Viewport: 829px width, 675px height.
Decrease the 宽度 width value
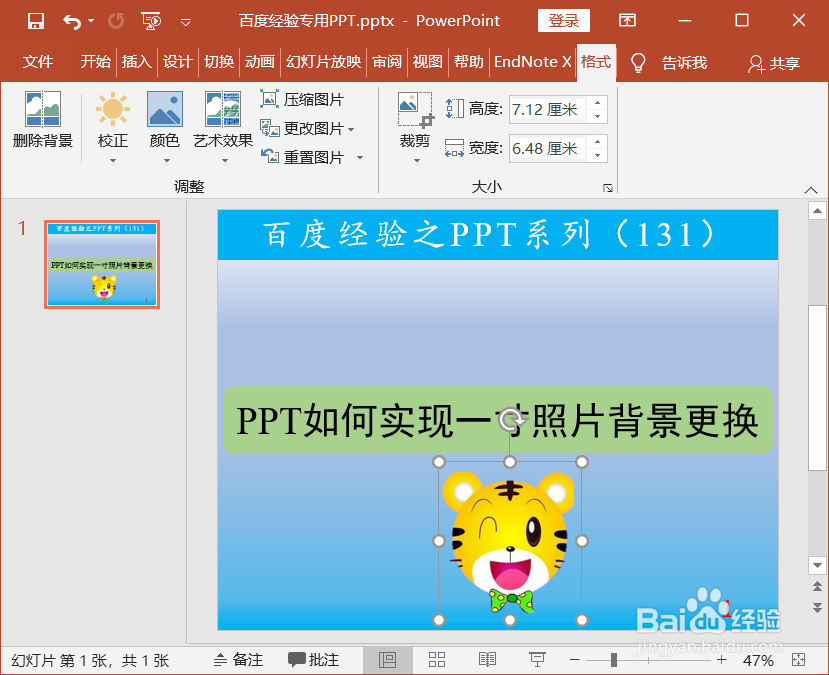(597, 155)
